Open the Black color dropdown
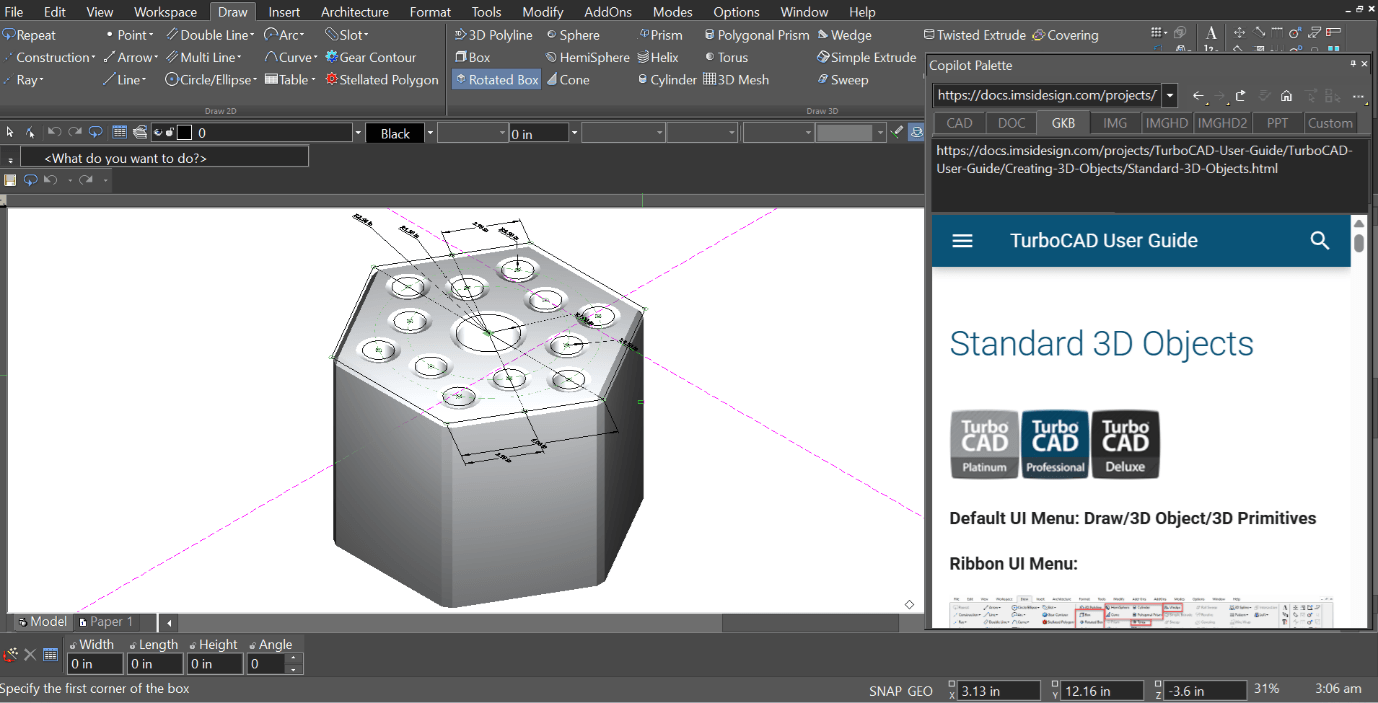 pos(430,133)
